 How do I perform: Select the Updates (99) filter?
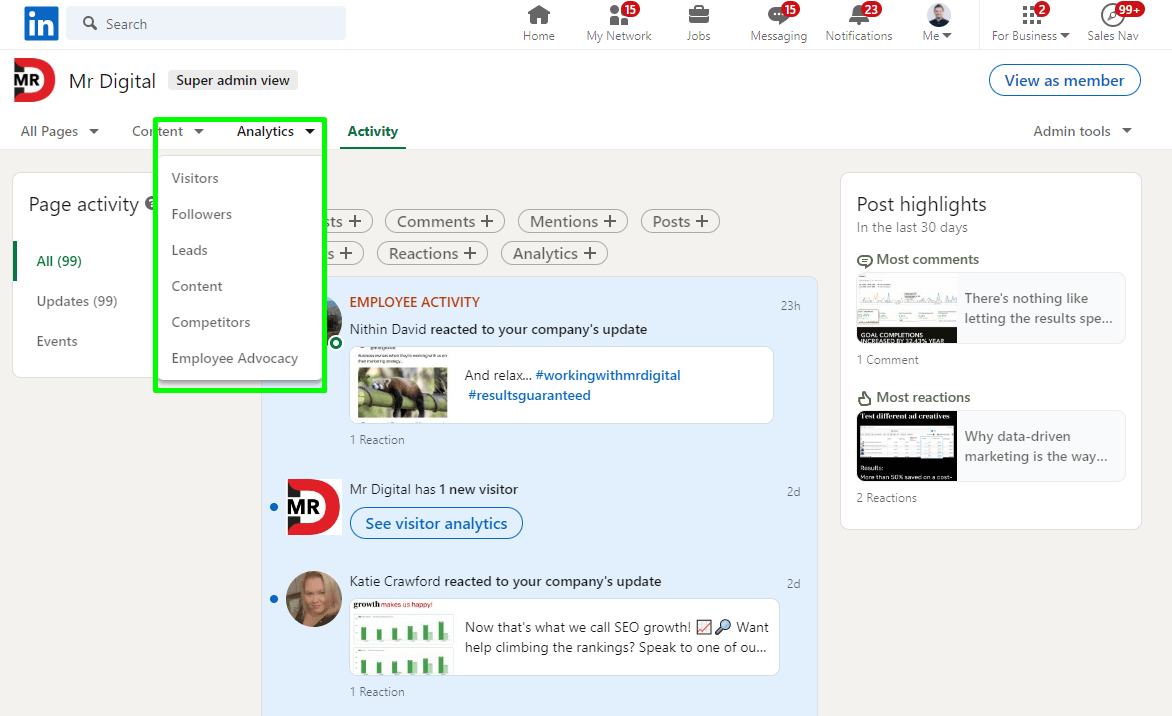(x=77, y=301)
